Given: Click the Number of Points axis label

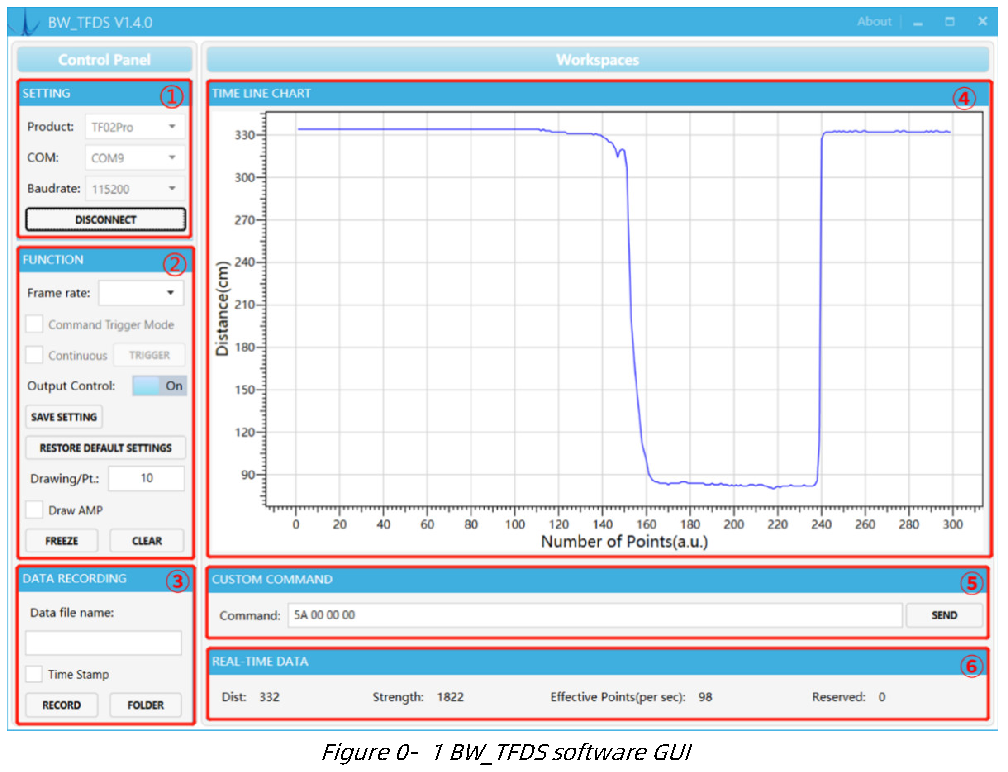Looking at the screenshot, I should (x=624, y=542).
